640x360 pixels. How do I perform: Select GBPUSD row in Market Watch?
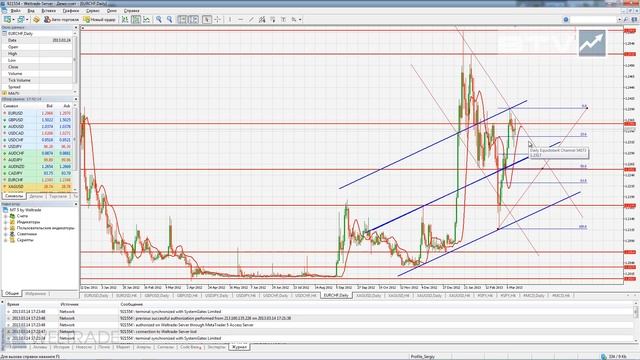click(37, 120)
